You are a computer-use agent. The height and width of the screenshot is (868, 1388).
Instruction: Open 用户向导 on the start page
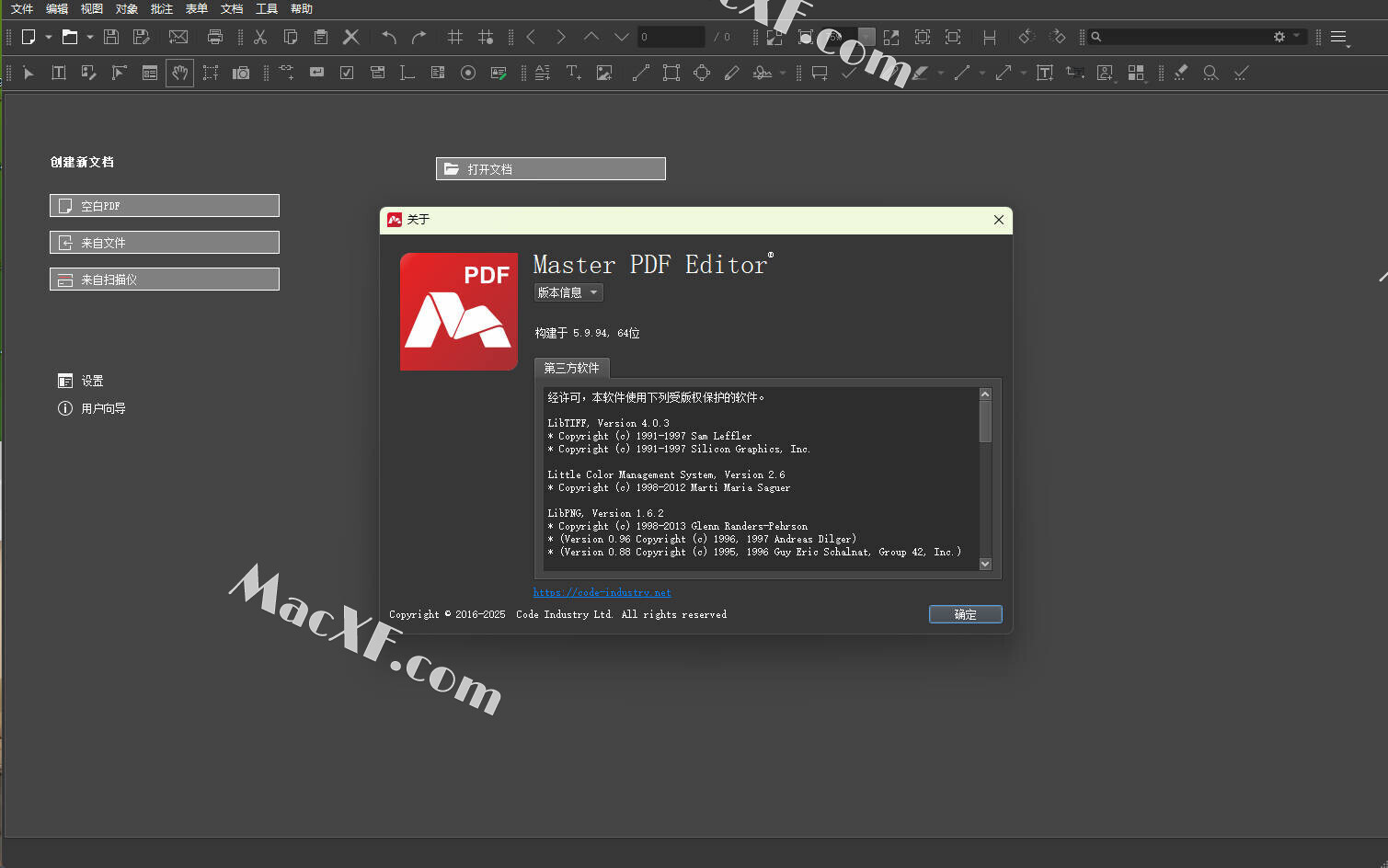pos(92,408)
